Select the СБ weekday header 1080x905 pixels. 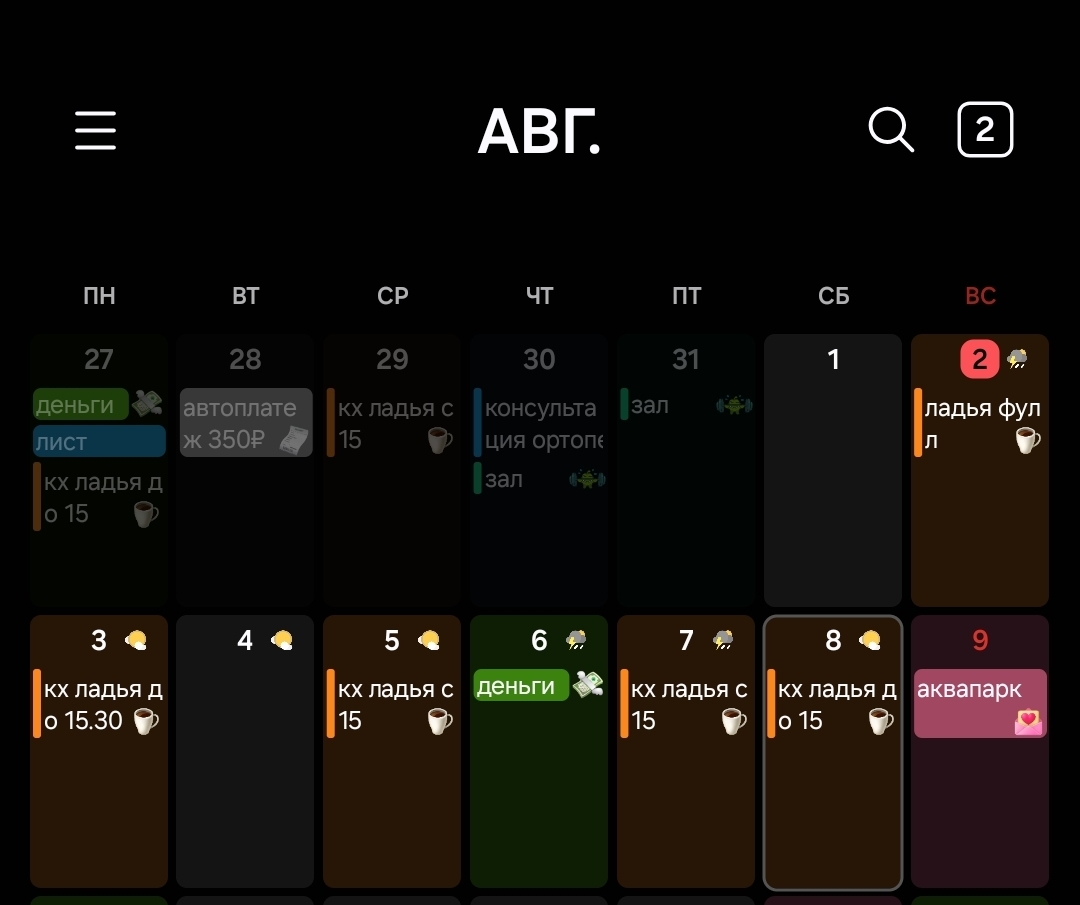pyautogui.click(x=833, y=296)
